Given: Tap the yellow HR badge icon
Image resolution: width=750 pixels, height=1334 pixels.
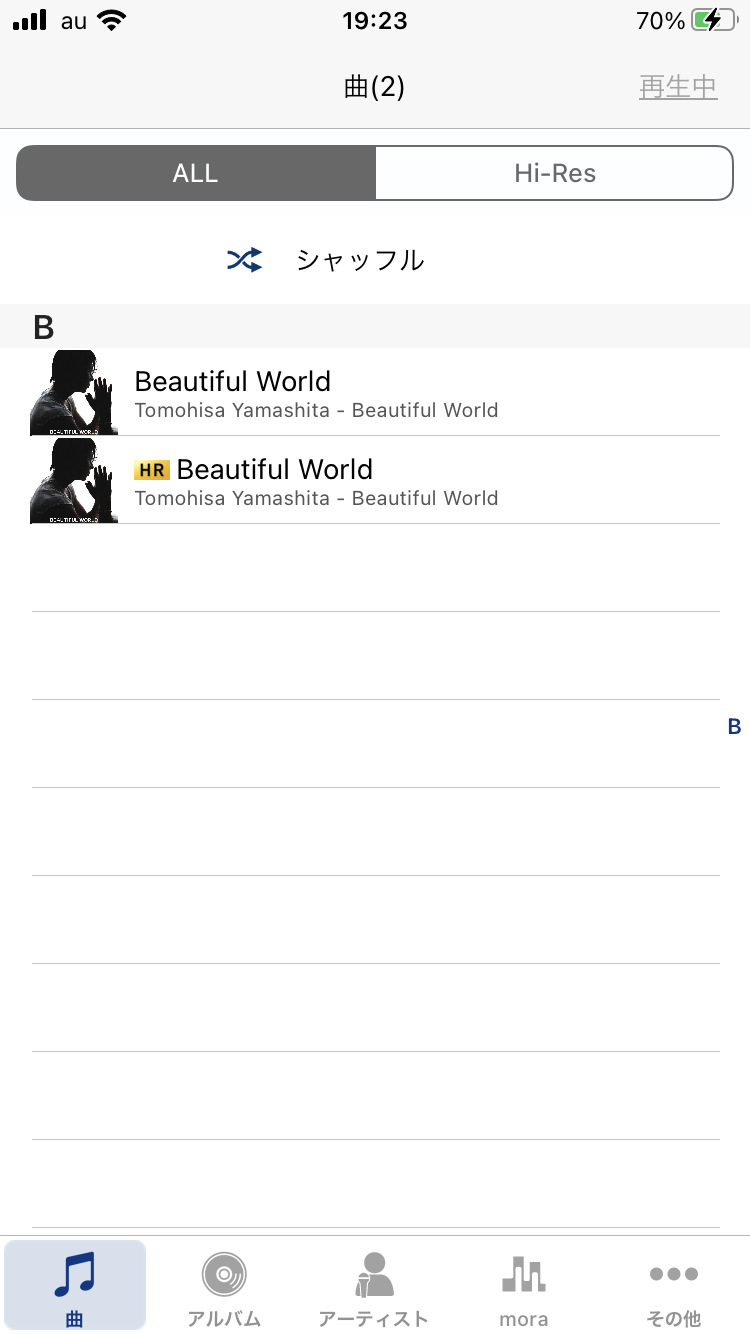Looking at the screenshot, I should point(152,469).
